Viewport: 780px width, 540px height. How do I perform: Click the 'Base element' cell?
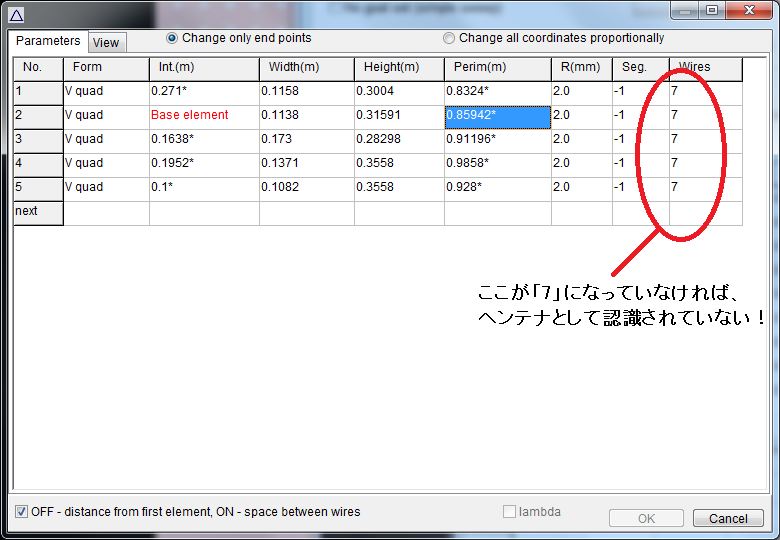coord(204,117)
